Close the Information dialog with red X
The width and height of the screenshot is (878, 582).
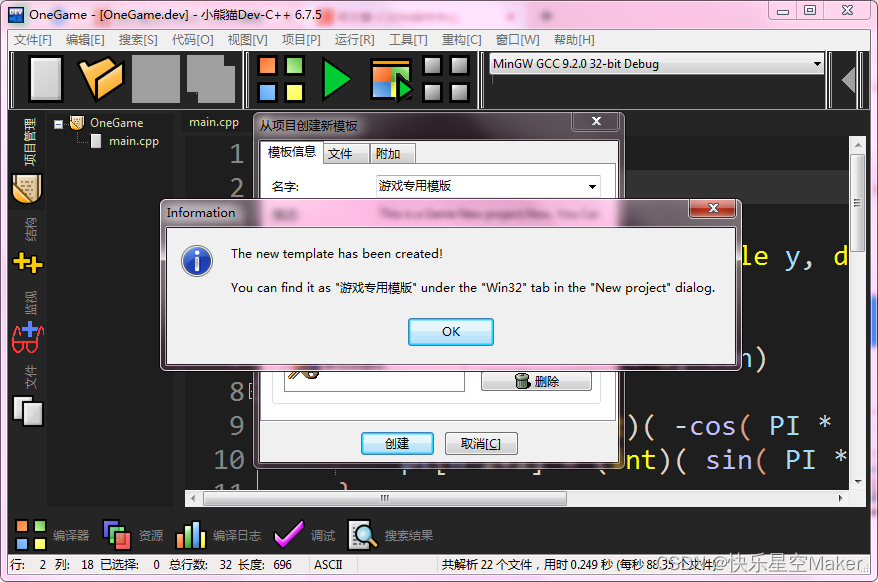713,208
